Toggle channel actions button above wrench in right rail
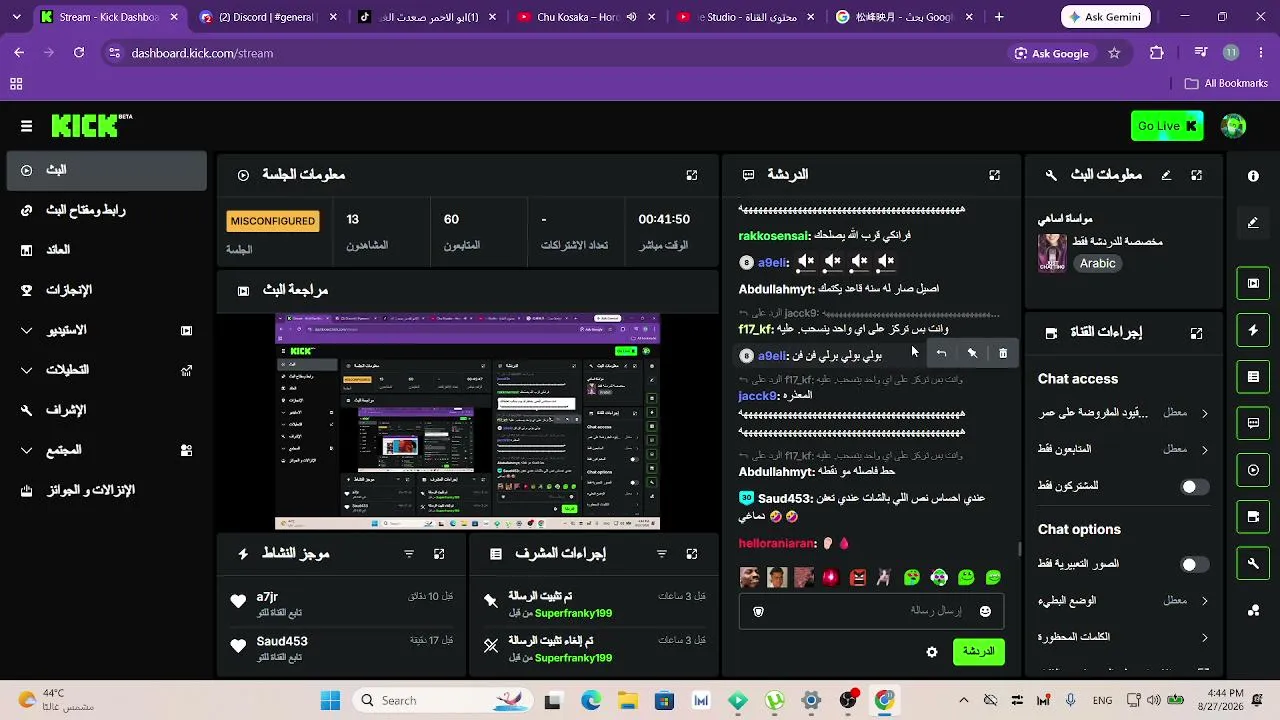The image size is (1280, 720). (x=1253, y=517)
